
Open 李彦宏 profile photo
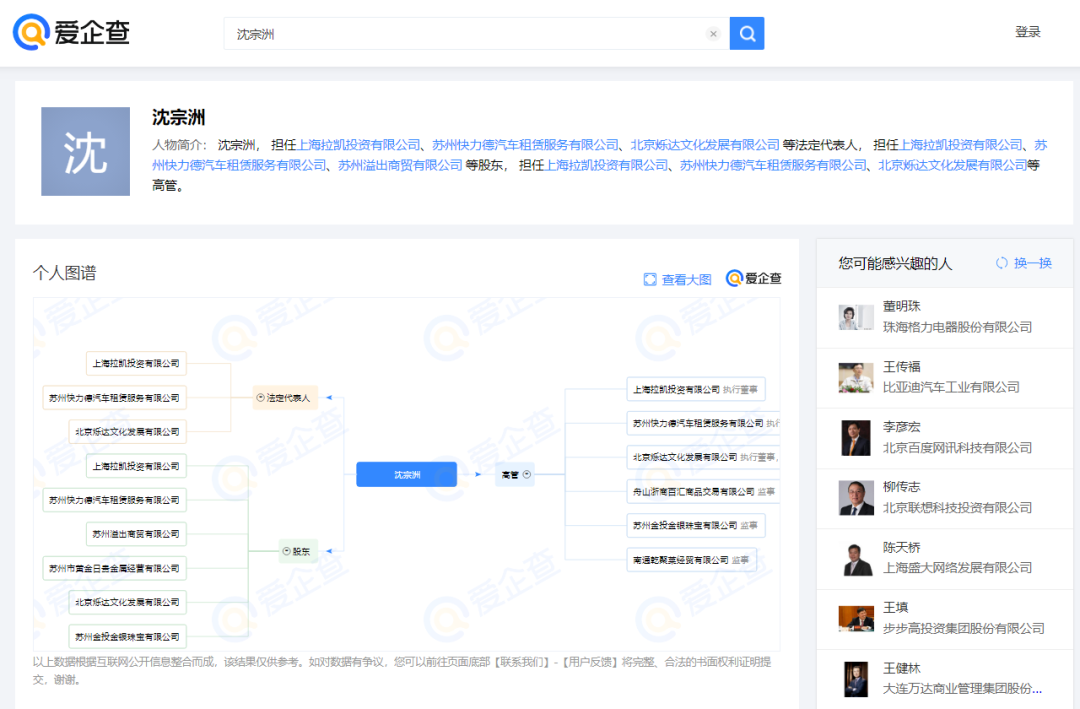click(x=855, y=438)
